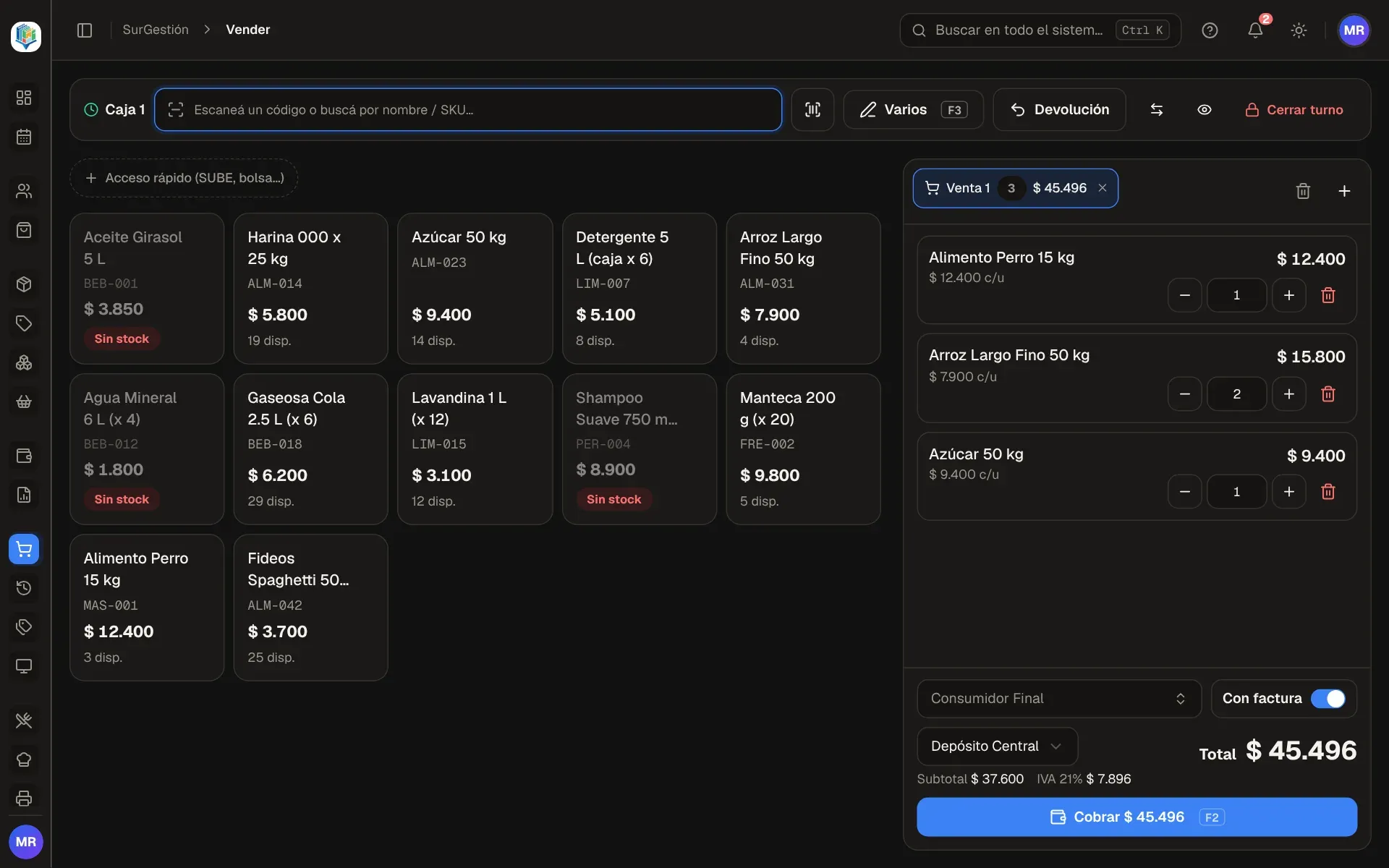Image resolution: width=1389 pixels, height=868 pixels.
Task: Open global search Buscar en todo el sistema
Action: click(1040, 30)
